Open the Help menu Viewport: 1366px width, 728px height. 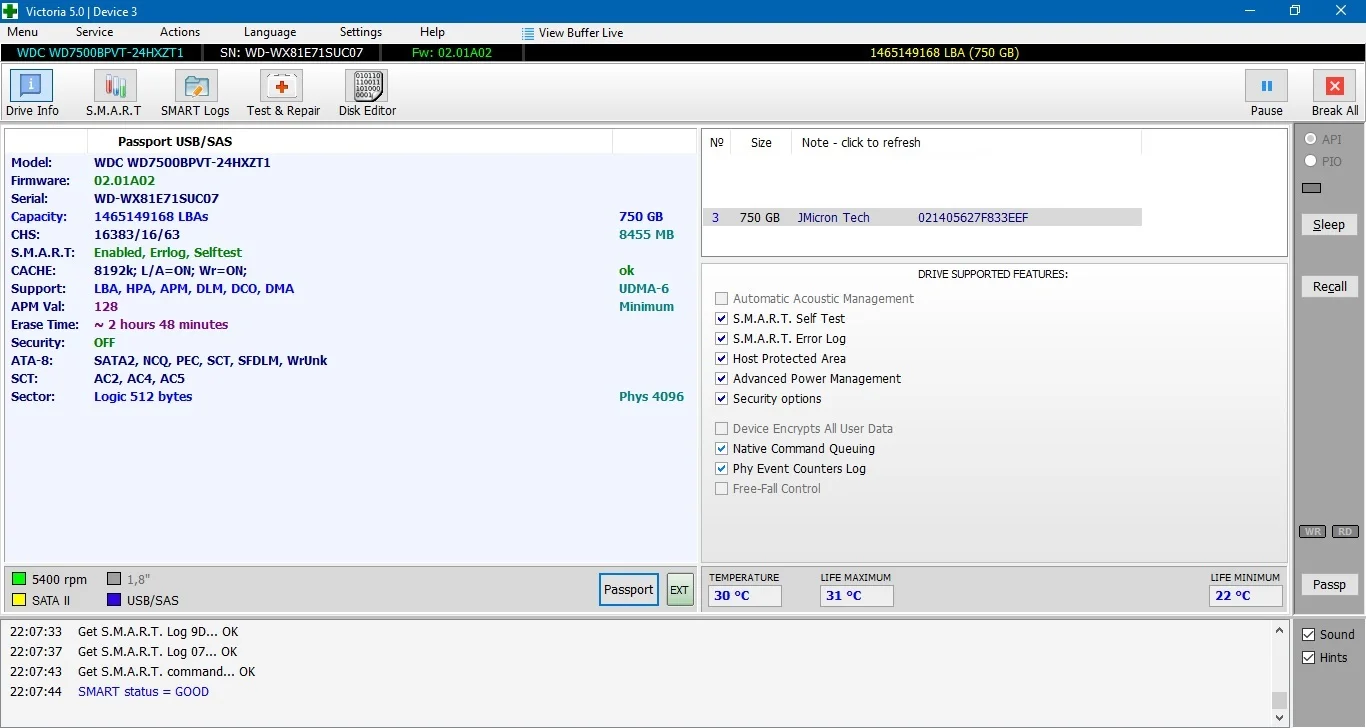point(432,32)
